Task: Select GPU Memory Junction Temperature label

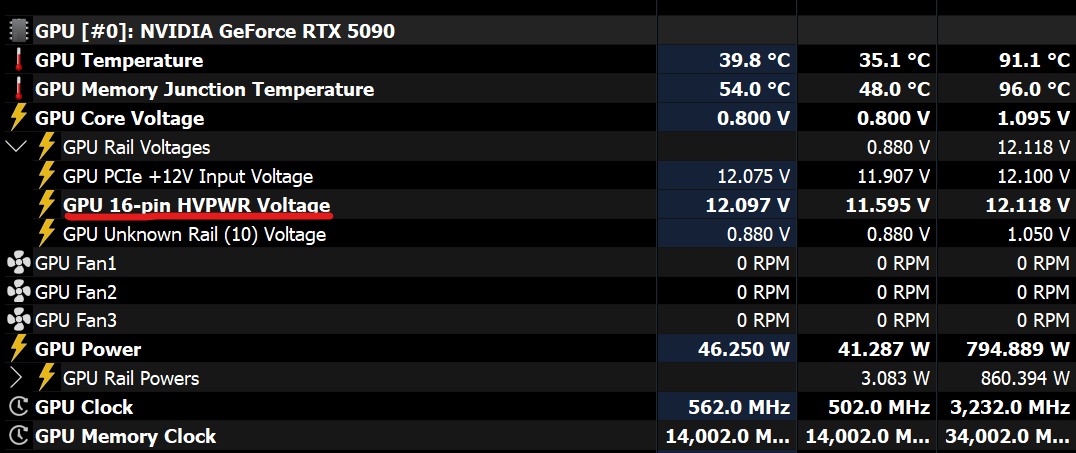Action: point(204,89)
